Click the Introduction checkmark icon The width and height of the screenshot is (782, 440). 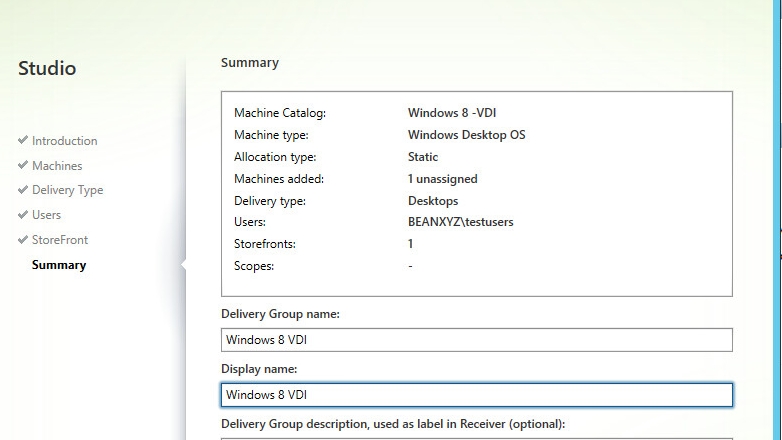(22, 140)
